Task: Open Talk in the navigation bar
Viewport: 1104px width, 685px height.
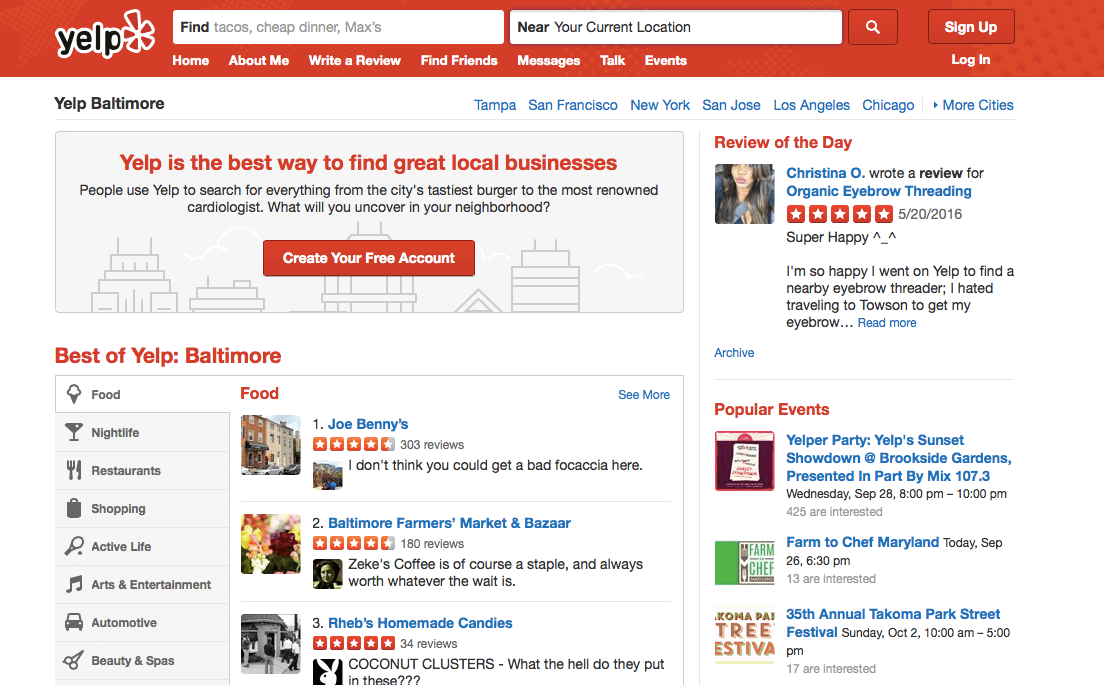Action: 613,61
